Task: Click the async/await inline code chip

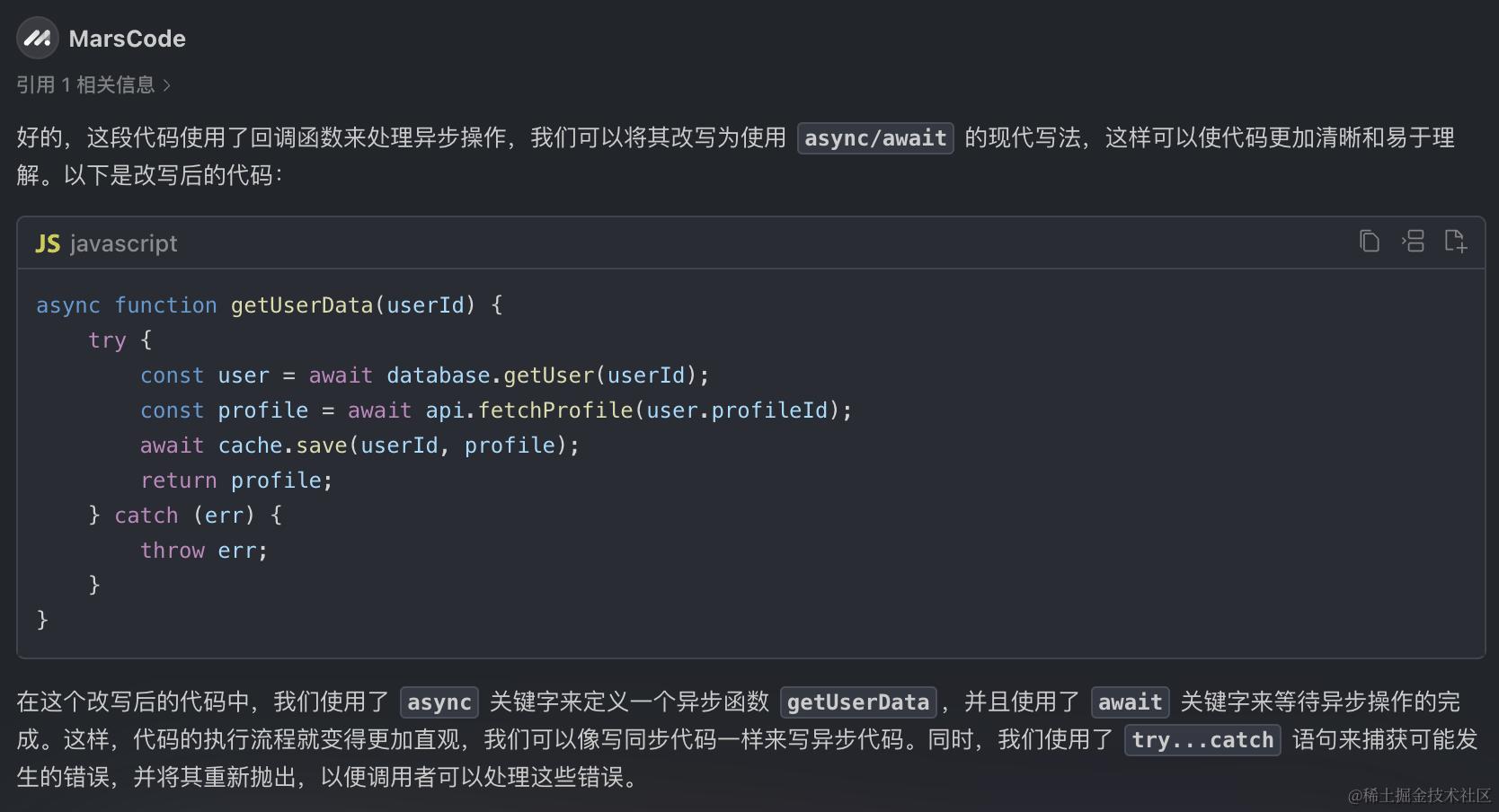Action: pos(875,138)
